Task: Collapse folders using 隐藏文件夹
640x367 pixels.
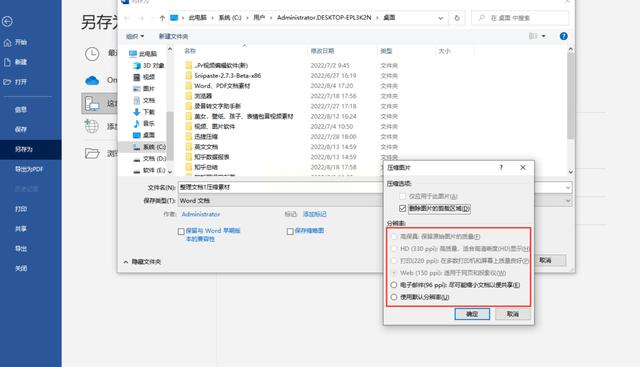Action: point(142,262)
